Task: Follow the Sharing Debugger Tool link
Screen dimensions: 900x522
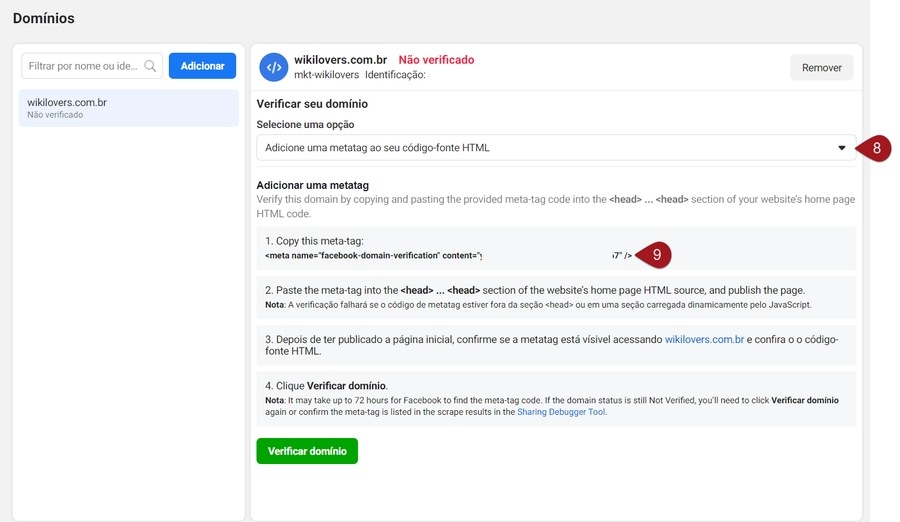Action: click(561, 412)
